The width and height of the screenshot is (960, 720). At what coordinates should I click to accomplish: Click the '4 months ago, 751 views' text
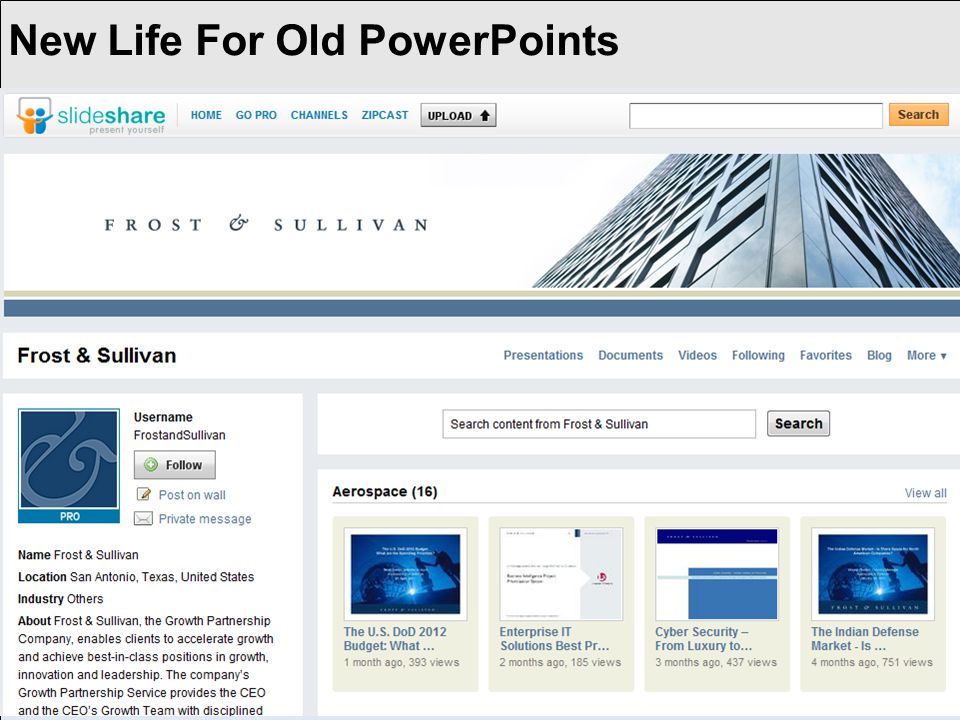click(x=872, y=662)
